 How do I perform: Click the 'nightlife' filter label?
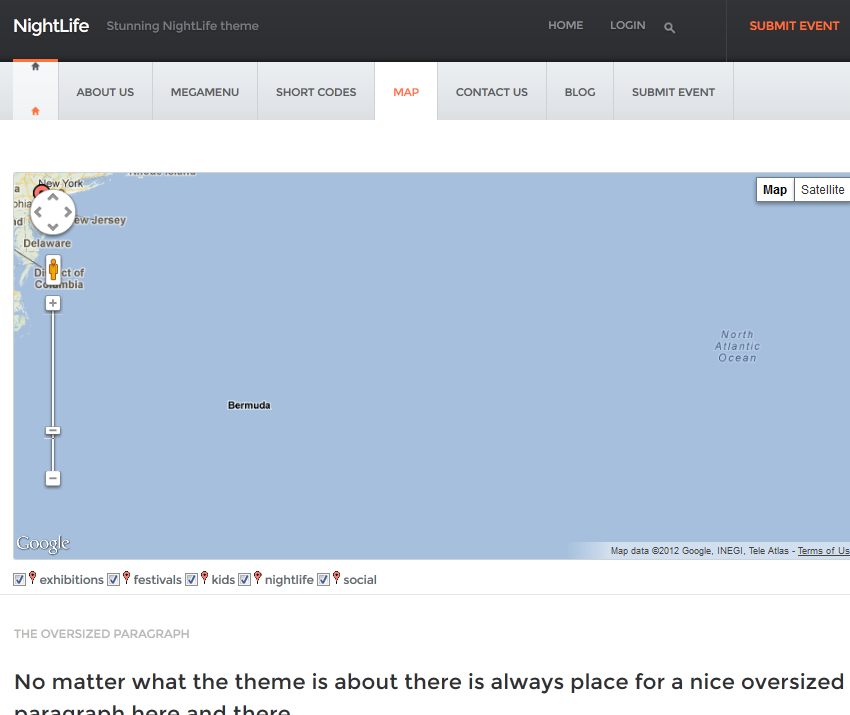[x=289, y=580]
